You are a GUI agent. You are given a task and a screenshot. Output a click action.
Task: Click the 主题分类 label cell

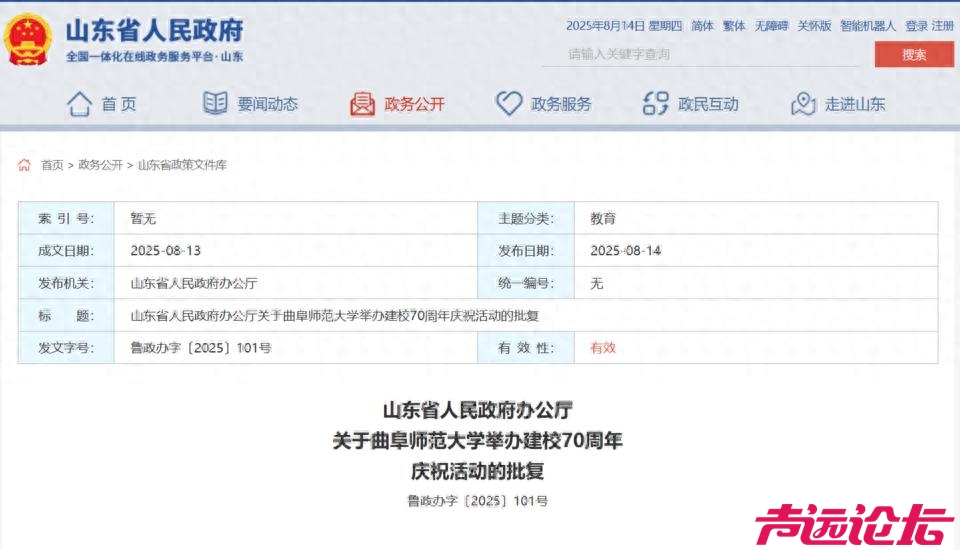click(x=526, y=218)
